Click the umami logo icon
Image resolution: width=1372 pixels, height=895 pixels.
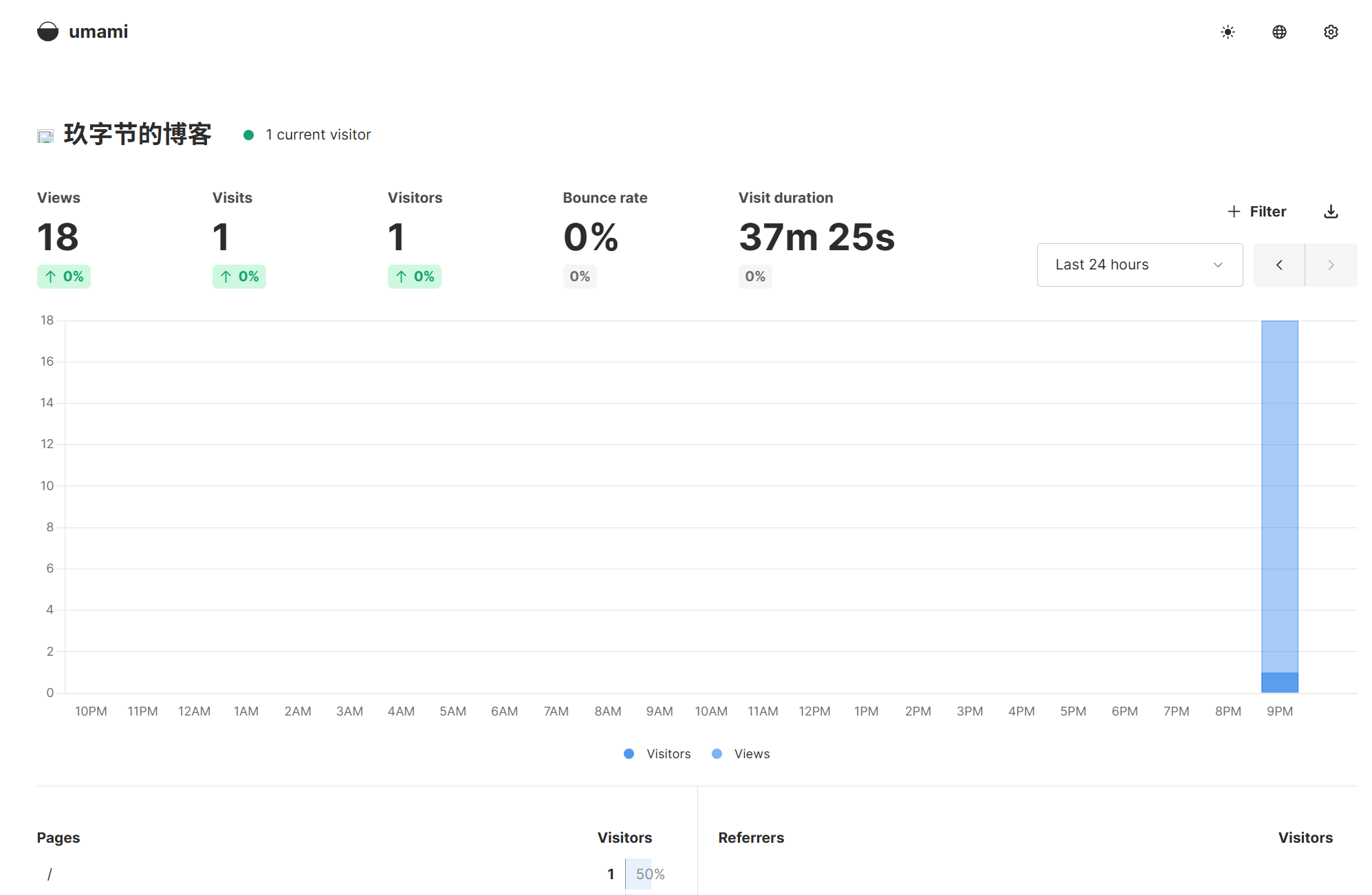click(47, 32)
